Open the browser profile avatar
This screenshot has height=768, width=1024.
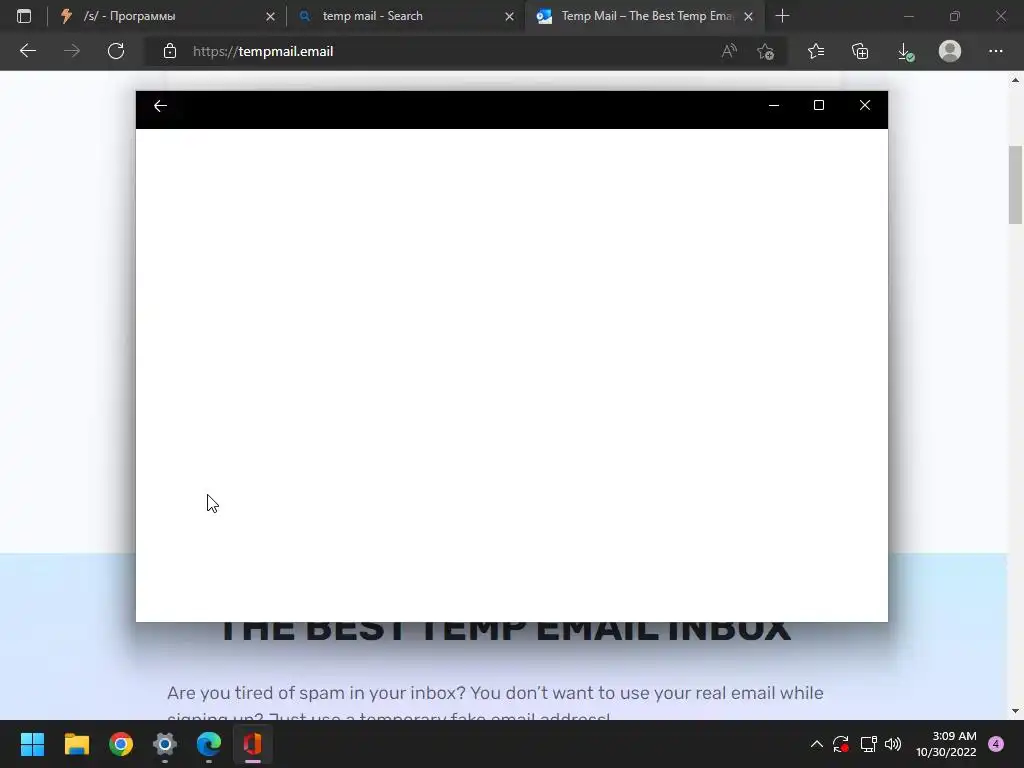pos(950,51)
